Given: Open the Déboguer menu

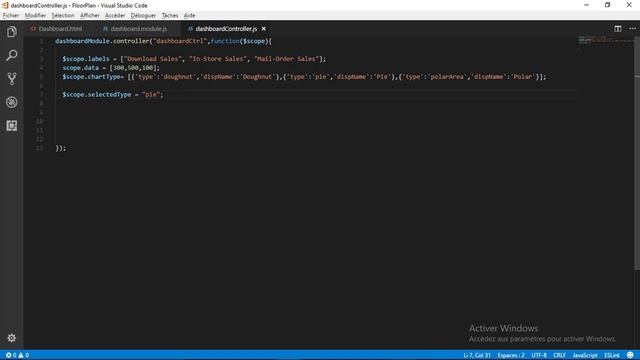Looking at the screenshot, I should click(143, 16).
